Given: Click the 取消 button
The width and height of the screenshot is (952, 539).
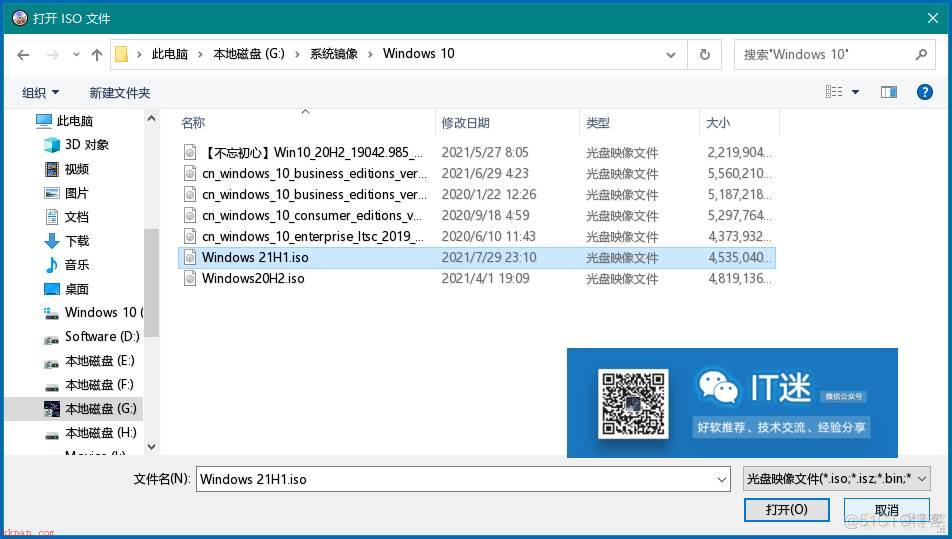Looking at the screenshot, I should point(886,510).
